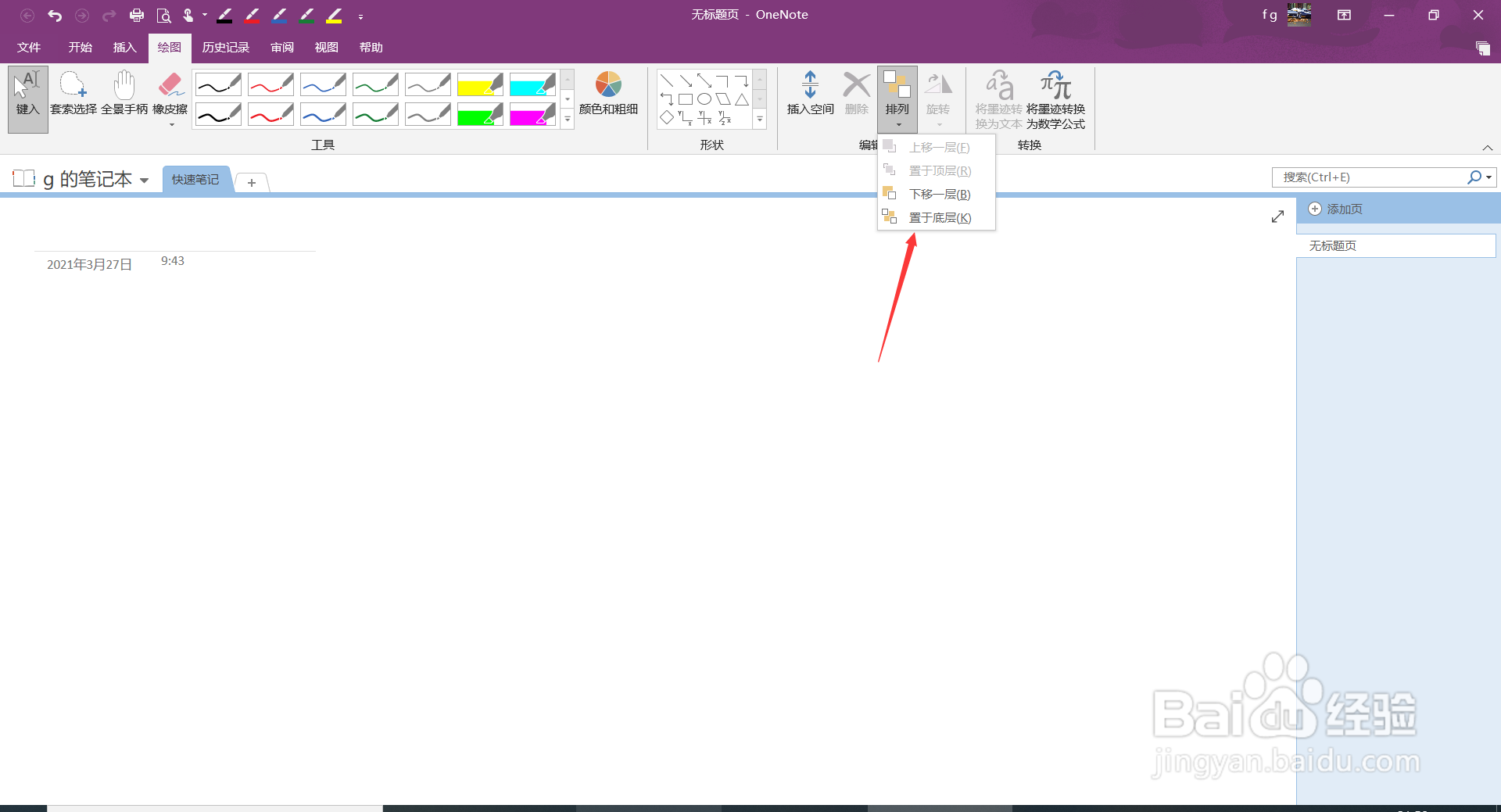Select the parallelogram shape in shapes gallery

coord(723,99)
